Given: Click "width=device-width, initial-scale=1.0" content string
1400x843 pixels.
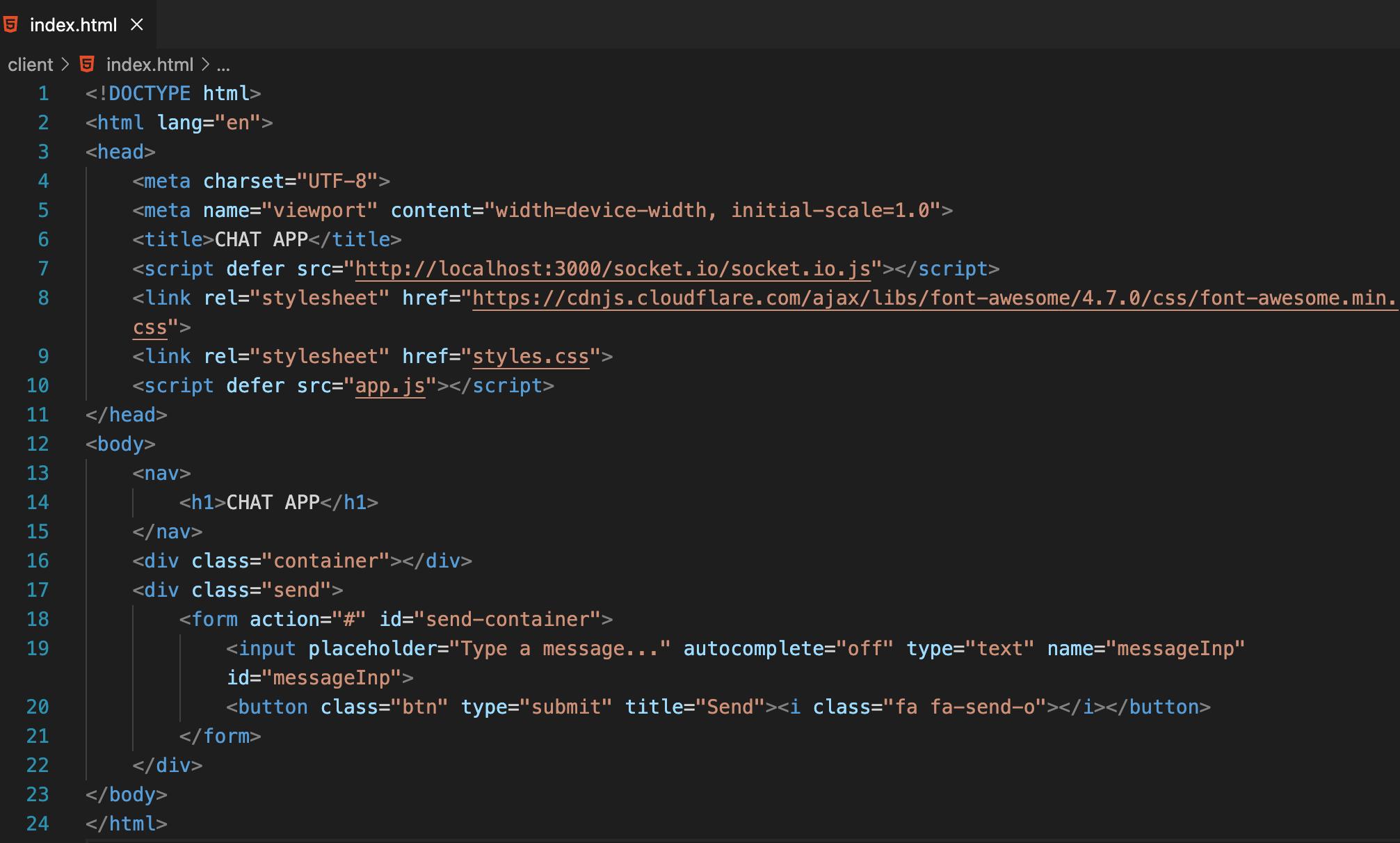Looking at the screenshot, I should (x=712, y=210).
